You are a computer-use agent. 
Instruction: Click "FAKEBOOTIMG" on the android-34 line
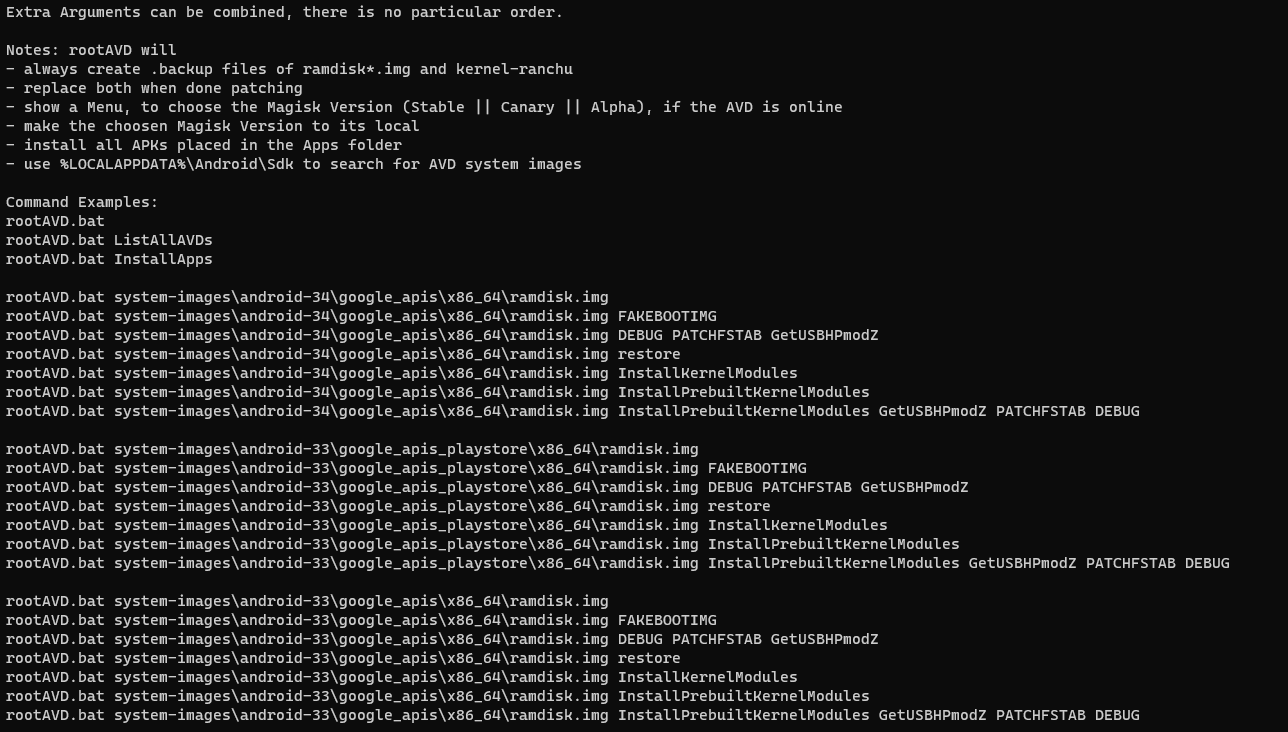[x=667, y=316]
